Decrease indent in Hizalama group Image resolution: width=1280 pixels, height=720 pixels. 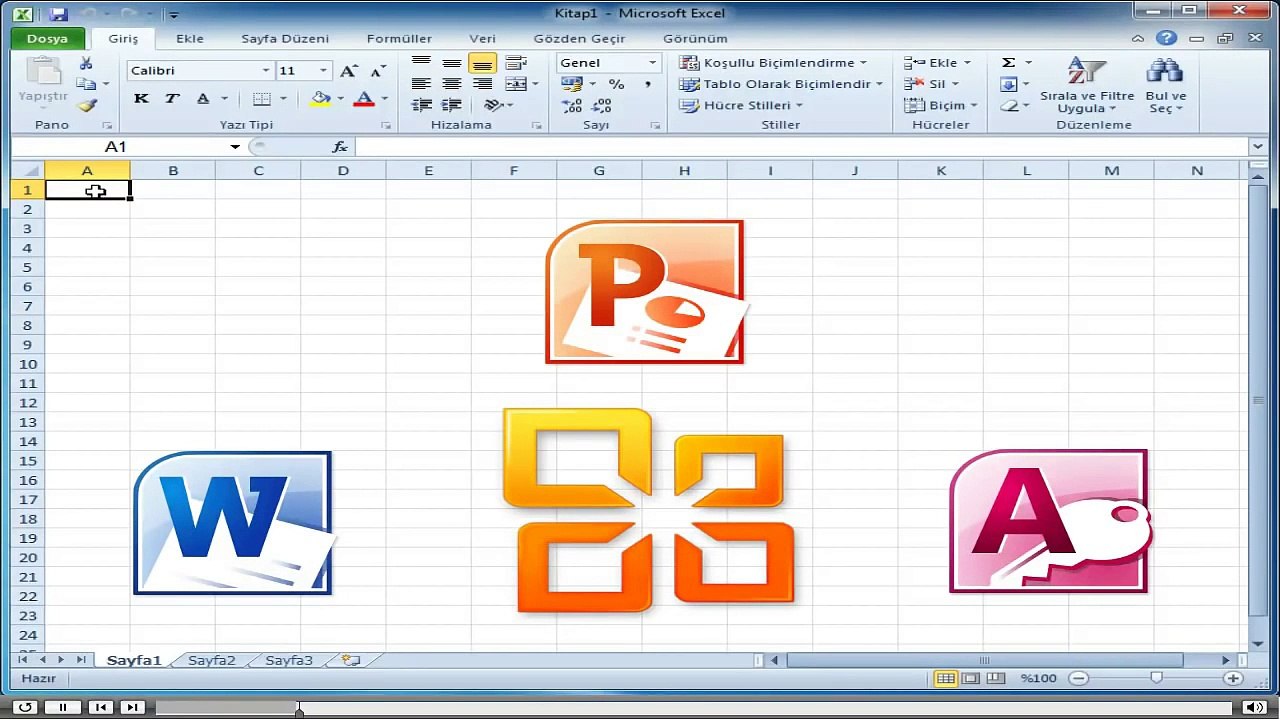[x=421, y=105]
